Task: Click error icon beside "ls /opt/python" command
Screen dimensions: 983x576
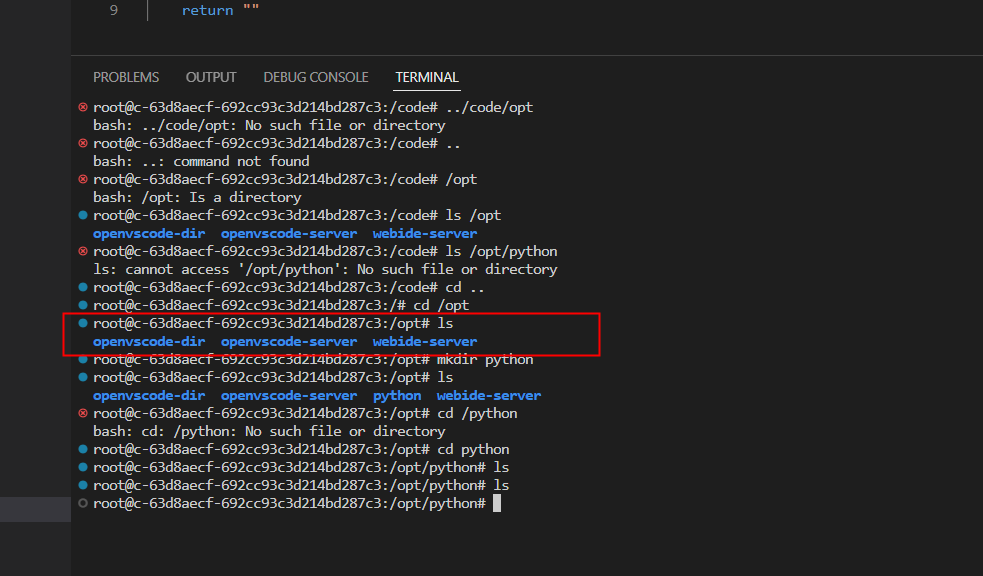Action: point(83,251)
